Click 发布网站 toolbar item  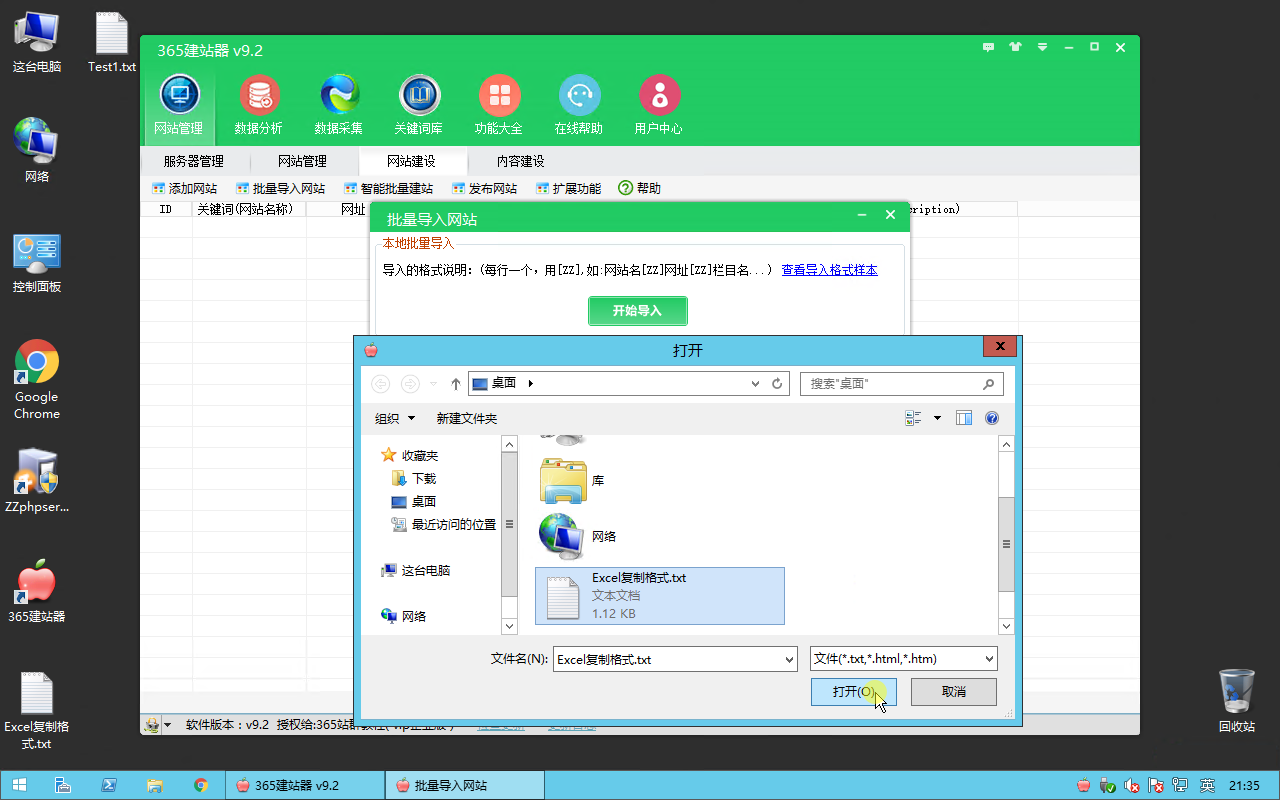485,188
